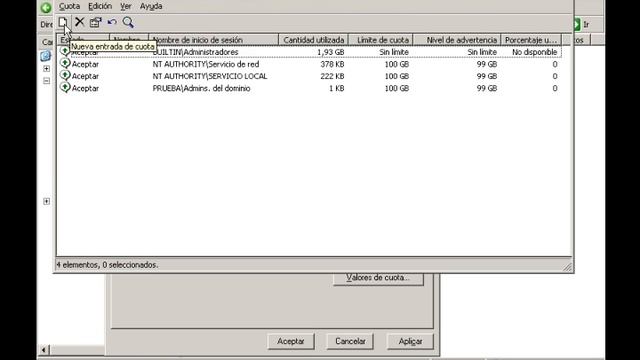Click Aceptar status text in Admins. del dominio row

point(85,88)
